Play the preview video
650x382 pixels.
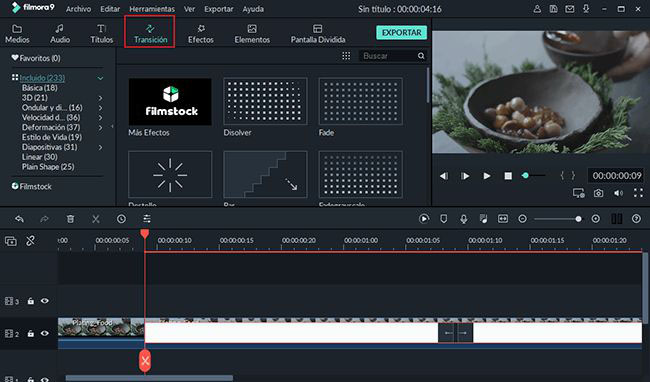coord(487,176)
